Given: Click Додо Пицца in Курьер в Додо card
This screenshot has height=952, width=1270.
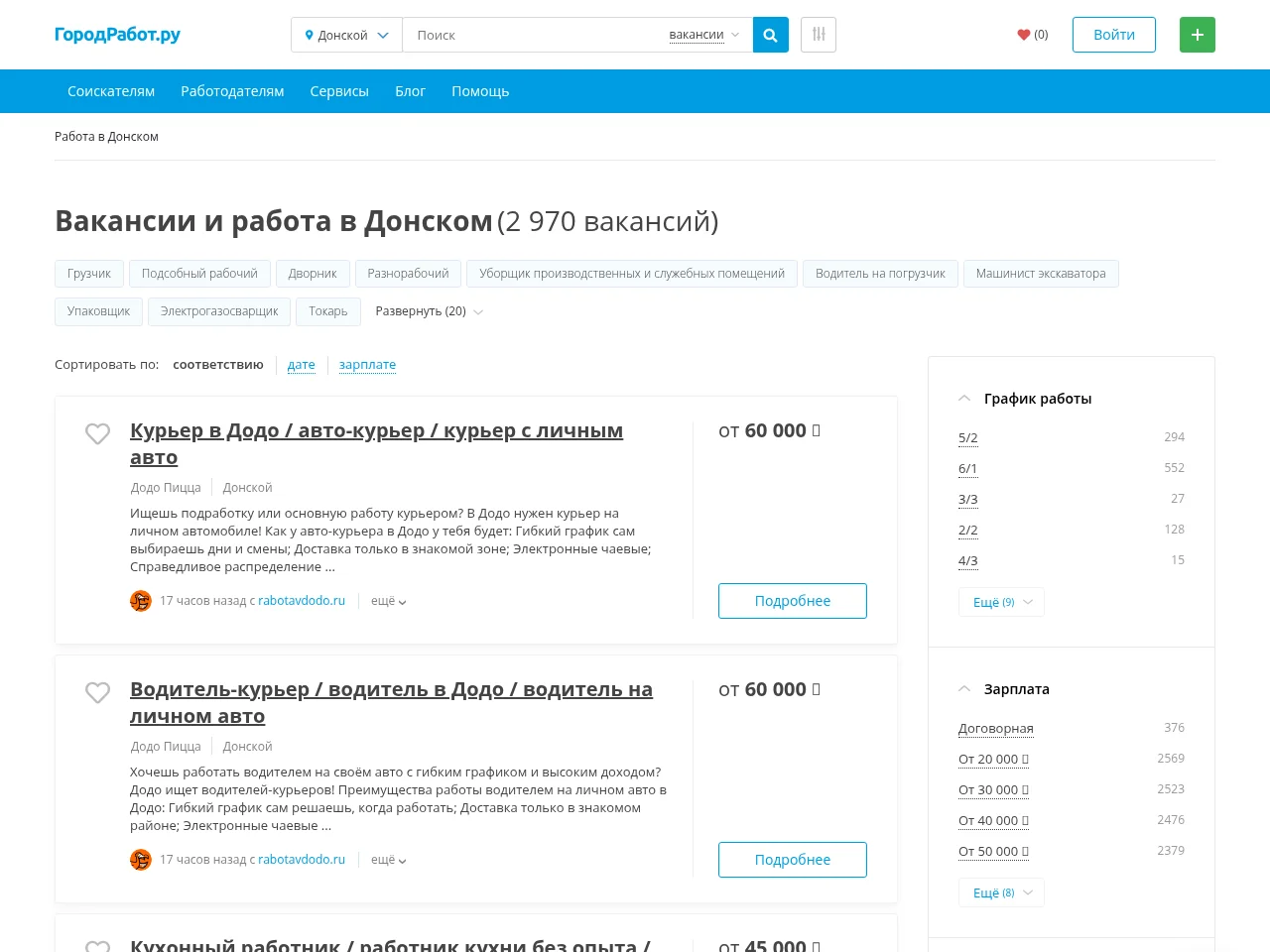Looking at the screenshot, I should coord(166,488).
